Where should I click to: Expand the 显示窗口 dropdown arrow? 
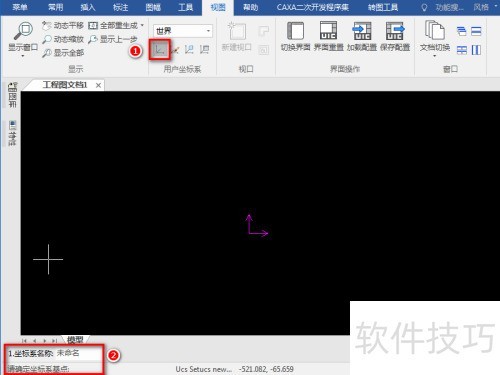pos(23,56)
